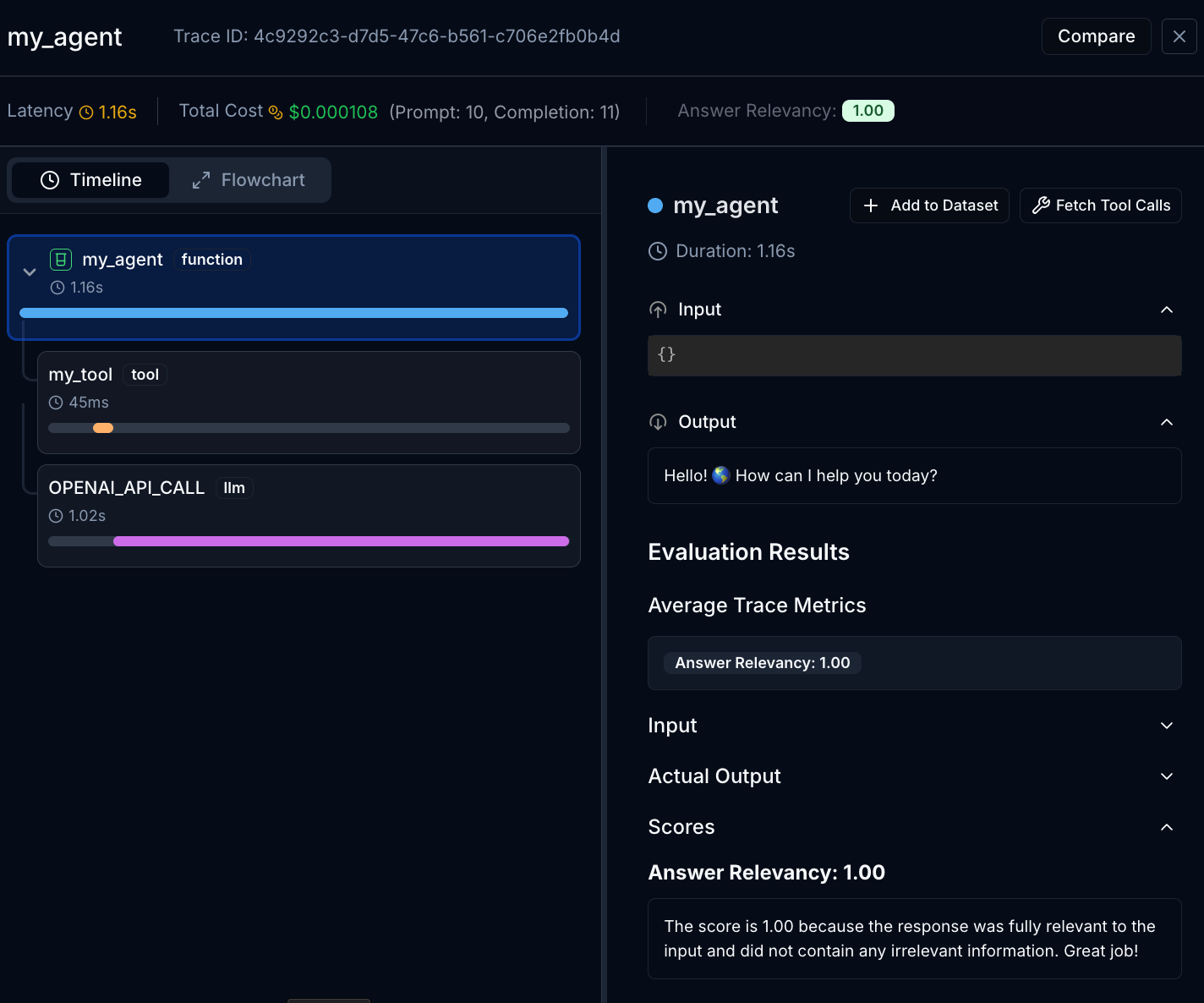Click the score explanation text box
This screenshot has width=1204, height=1003.
pos(915,939)
